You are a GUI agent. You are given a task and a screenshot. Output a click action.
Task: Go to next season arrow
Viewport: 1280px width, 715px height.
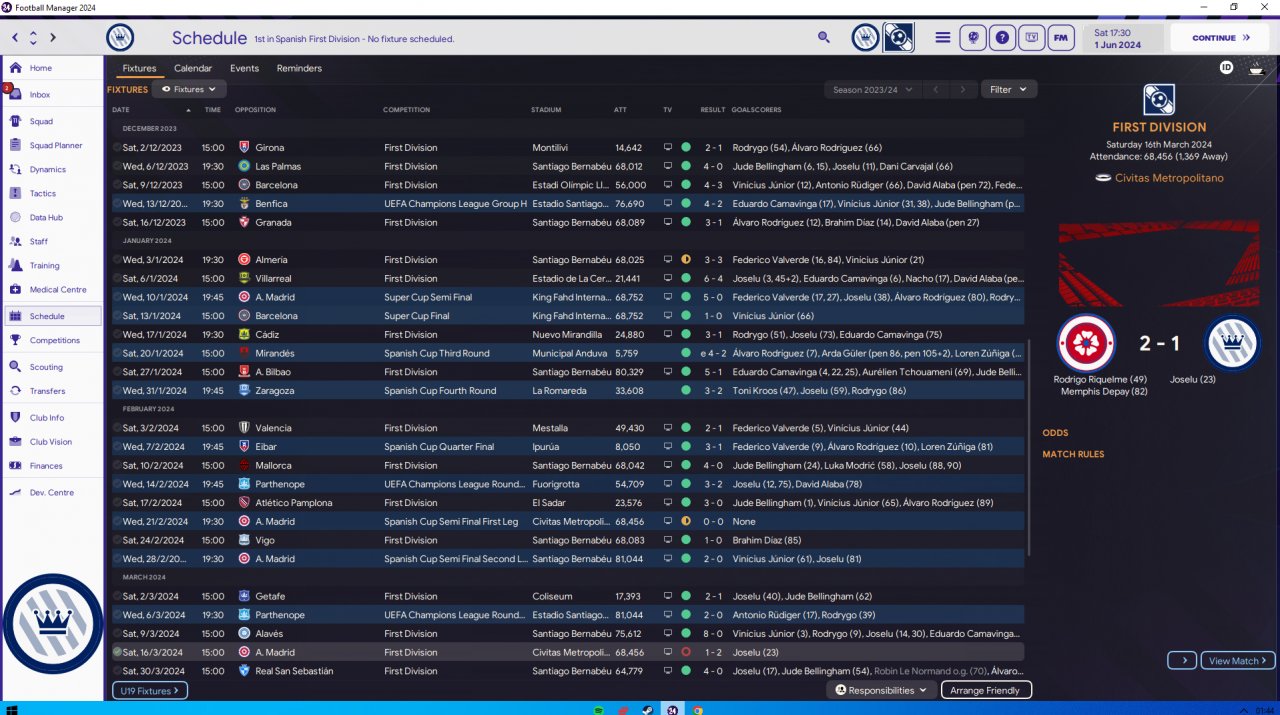click(x=963, y=89)
